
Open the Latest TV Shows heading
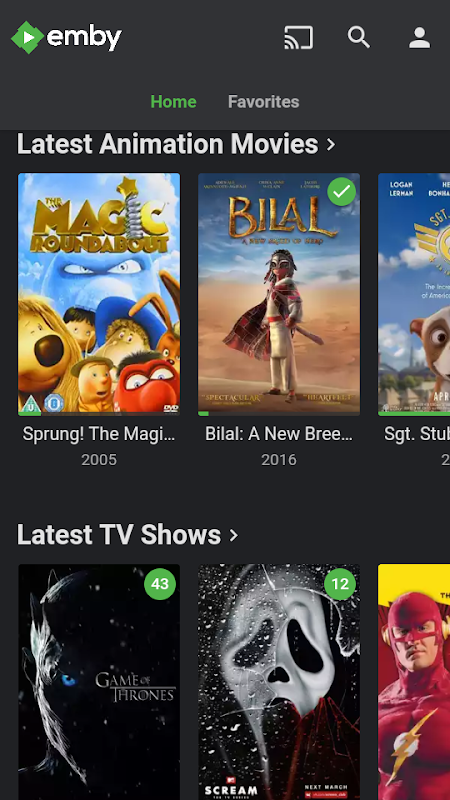click(x=119, y=535)
